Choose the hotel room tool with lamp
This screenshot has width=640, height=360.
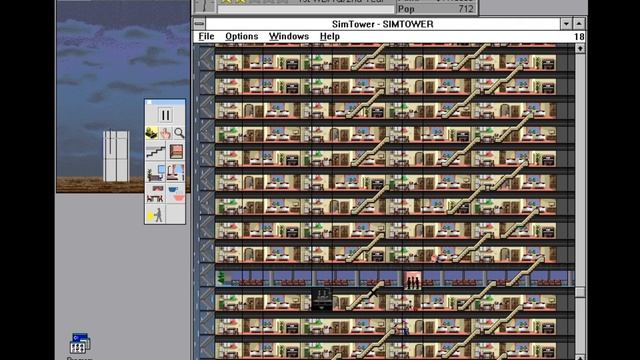[x=176, y=172]
